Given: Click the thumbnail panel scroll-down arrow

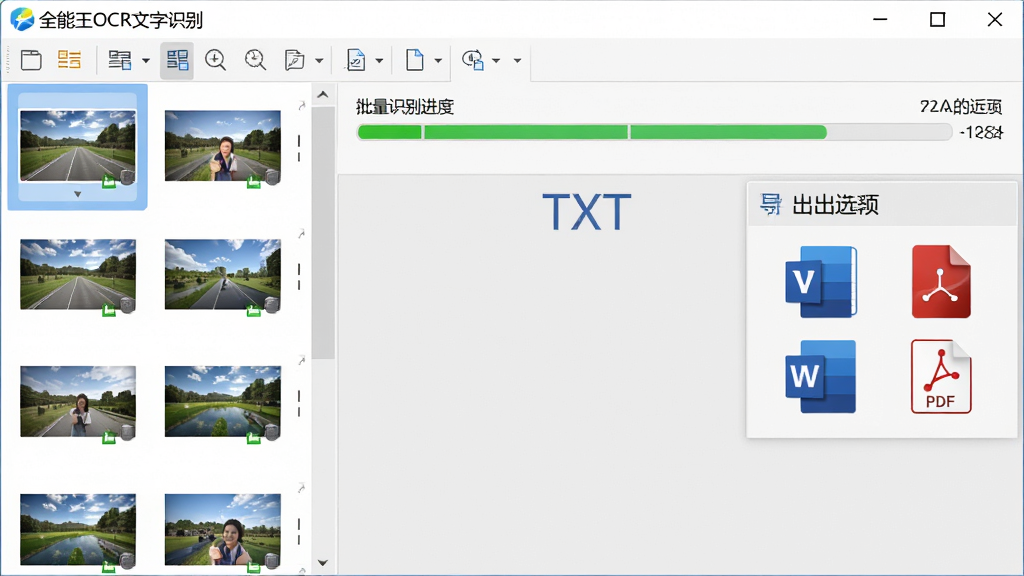Looking at the screenshot, I should (x=323, y=562).
